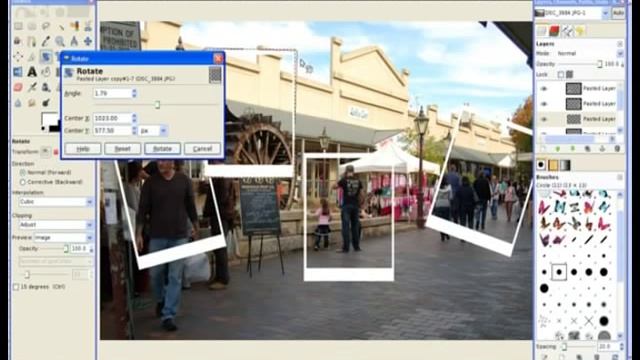640x360 pixels.
Task: Hide the first Pasted Layer
Action: tap(544, 89)
